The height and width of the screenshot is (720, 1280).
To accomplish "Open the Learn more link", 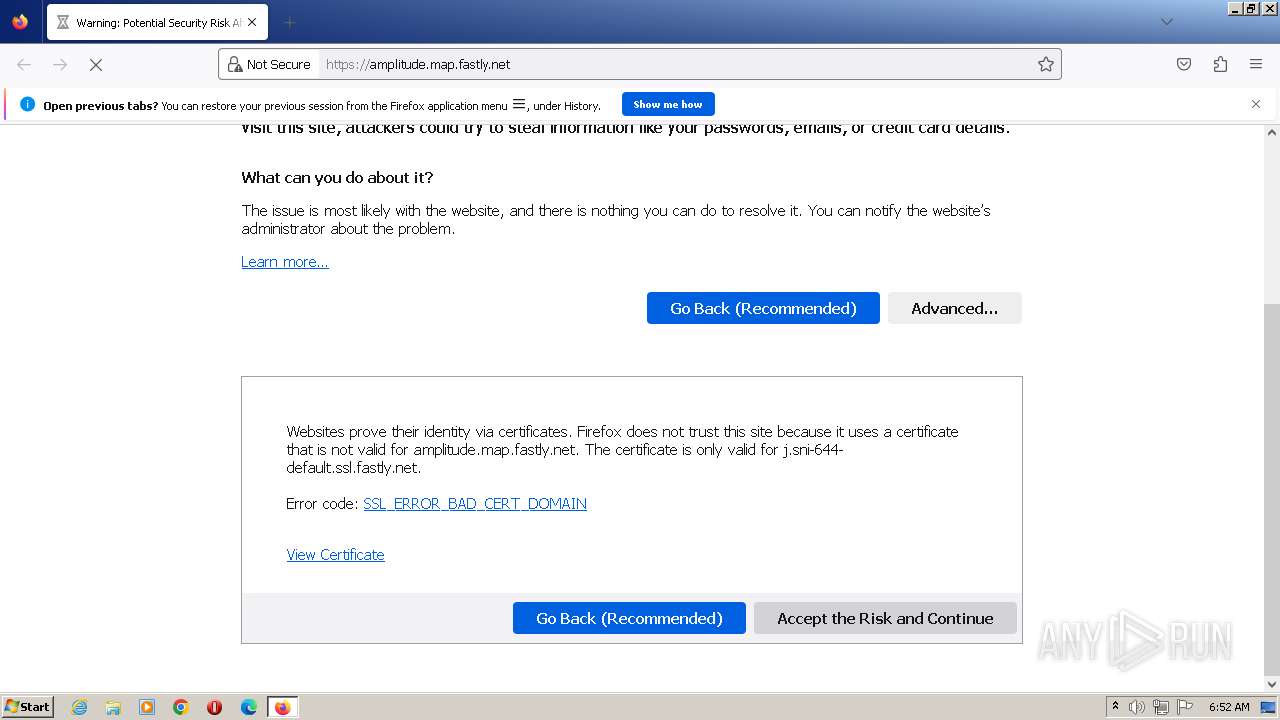I will pos(285,262).
